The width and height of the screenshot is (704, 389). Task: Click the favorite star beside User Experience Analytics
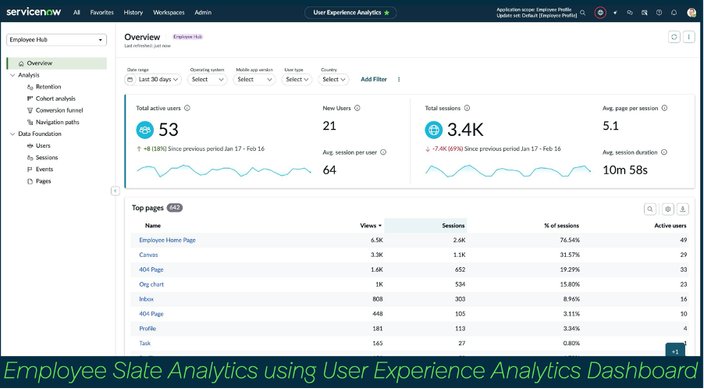click(x=387, y=13)
